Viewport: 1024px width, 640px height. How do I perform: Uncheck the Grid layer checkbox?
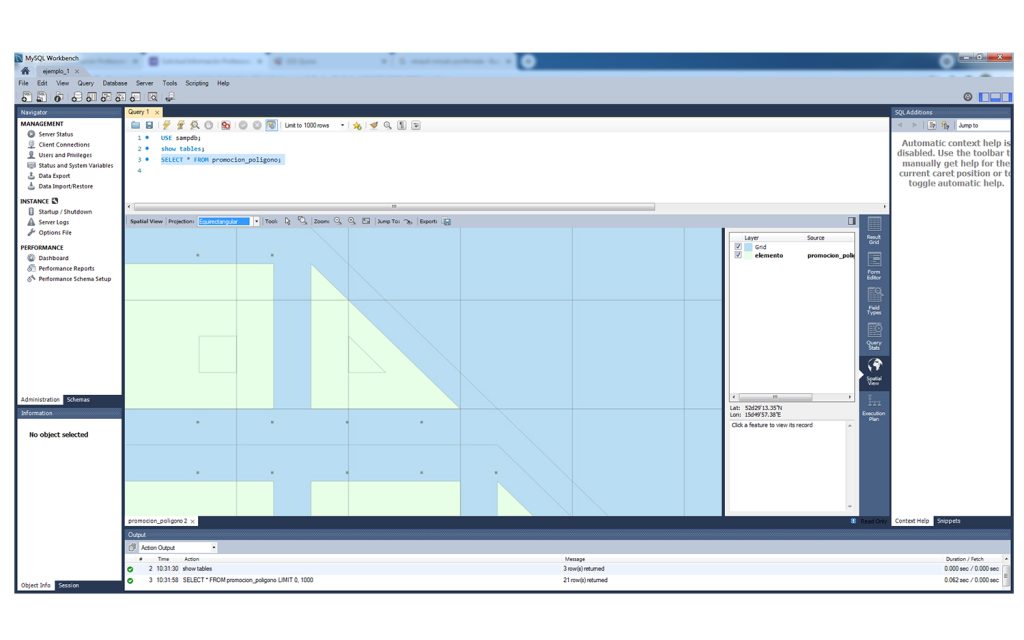point(738,247)
